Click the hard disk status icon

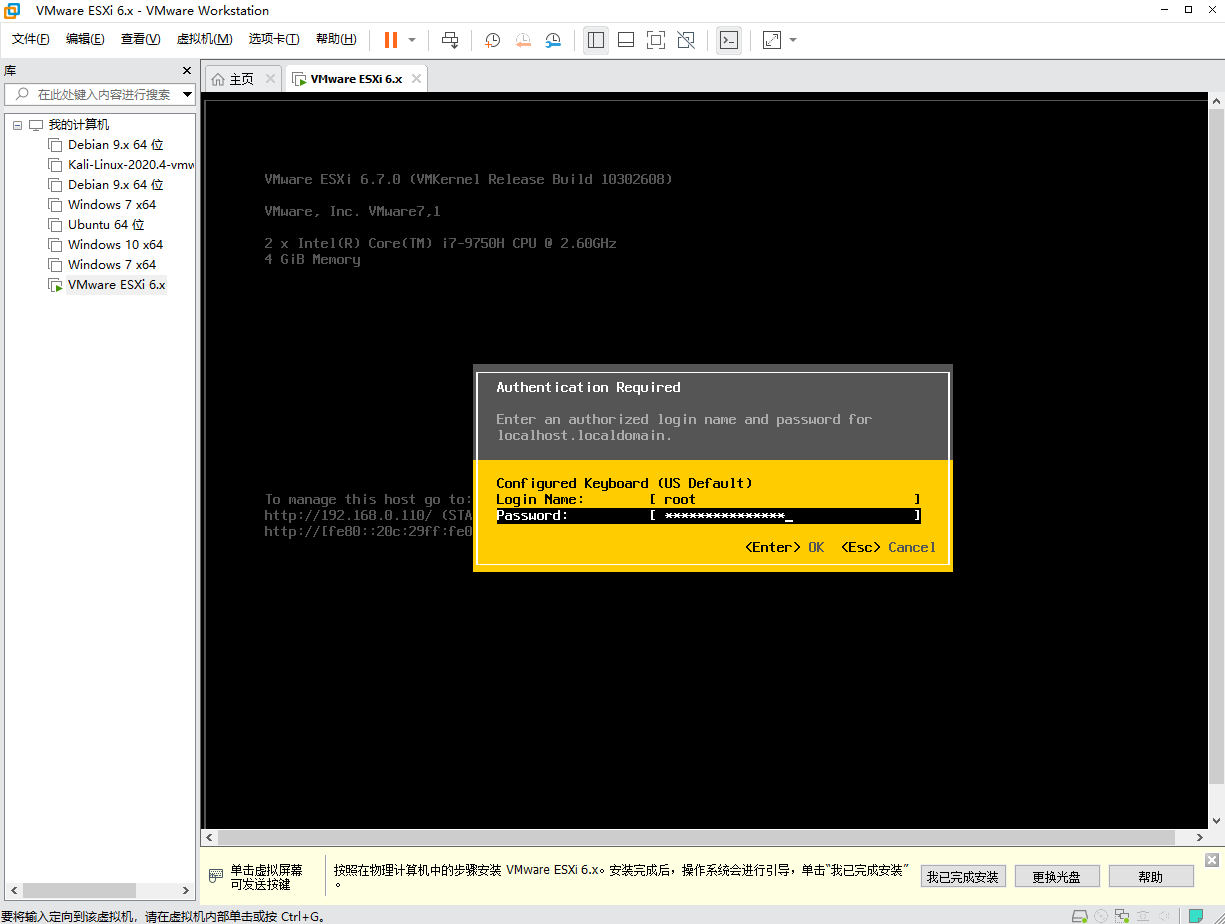pyautogui.click(x=1079, y=916)
